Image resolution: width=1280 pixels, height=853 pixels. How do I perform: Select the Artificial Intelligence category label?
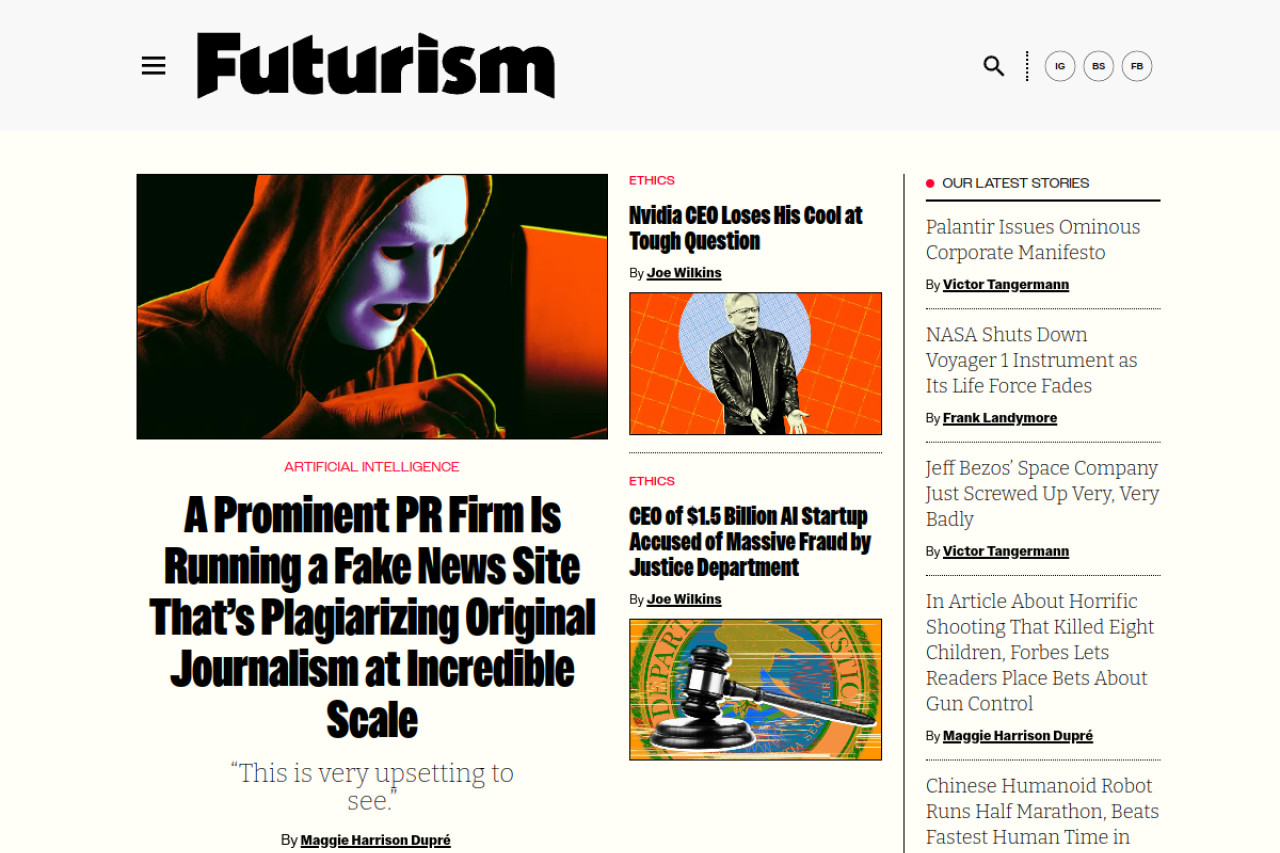[x=372, y=467]
